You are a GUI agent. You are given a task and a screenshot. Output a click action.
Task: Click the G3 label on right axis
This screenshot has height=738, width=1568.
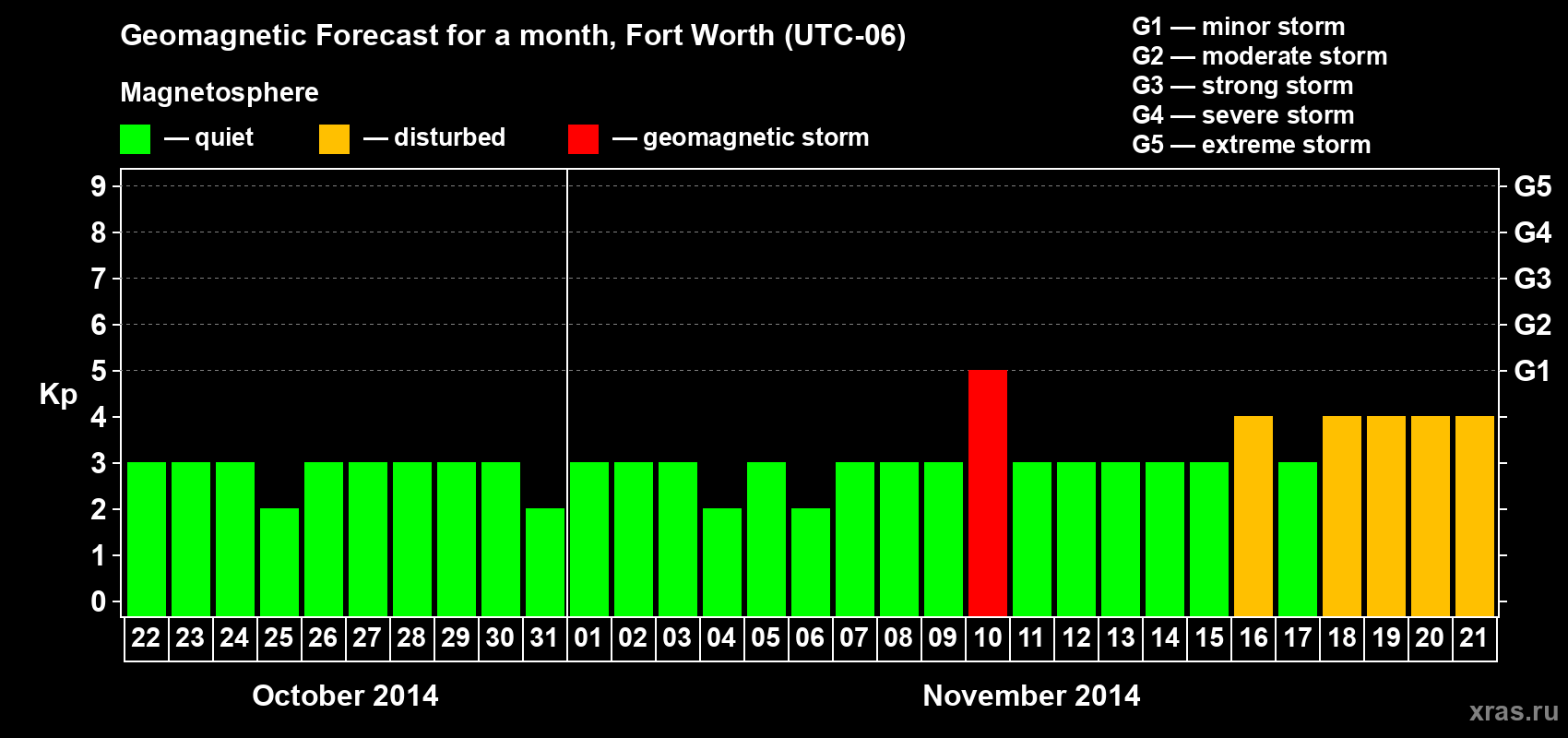[1533, 279]
